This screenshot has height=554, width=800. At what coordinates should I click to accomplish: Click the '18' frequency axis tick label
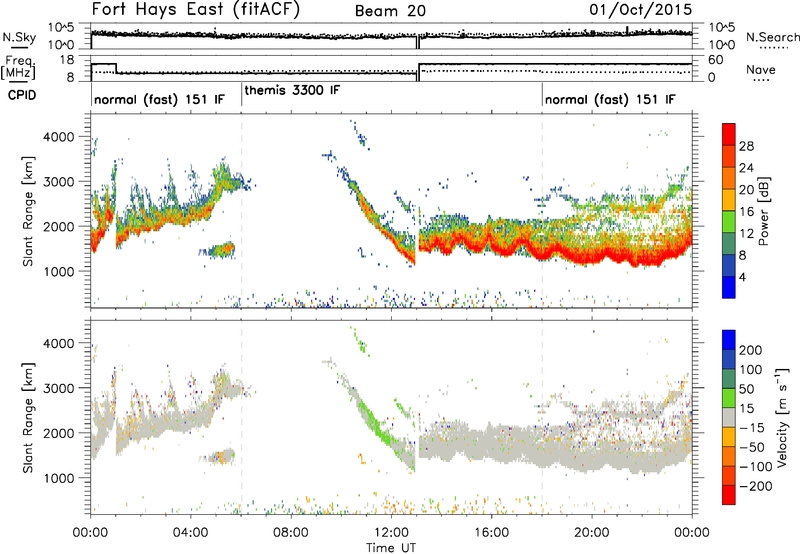66,60
